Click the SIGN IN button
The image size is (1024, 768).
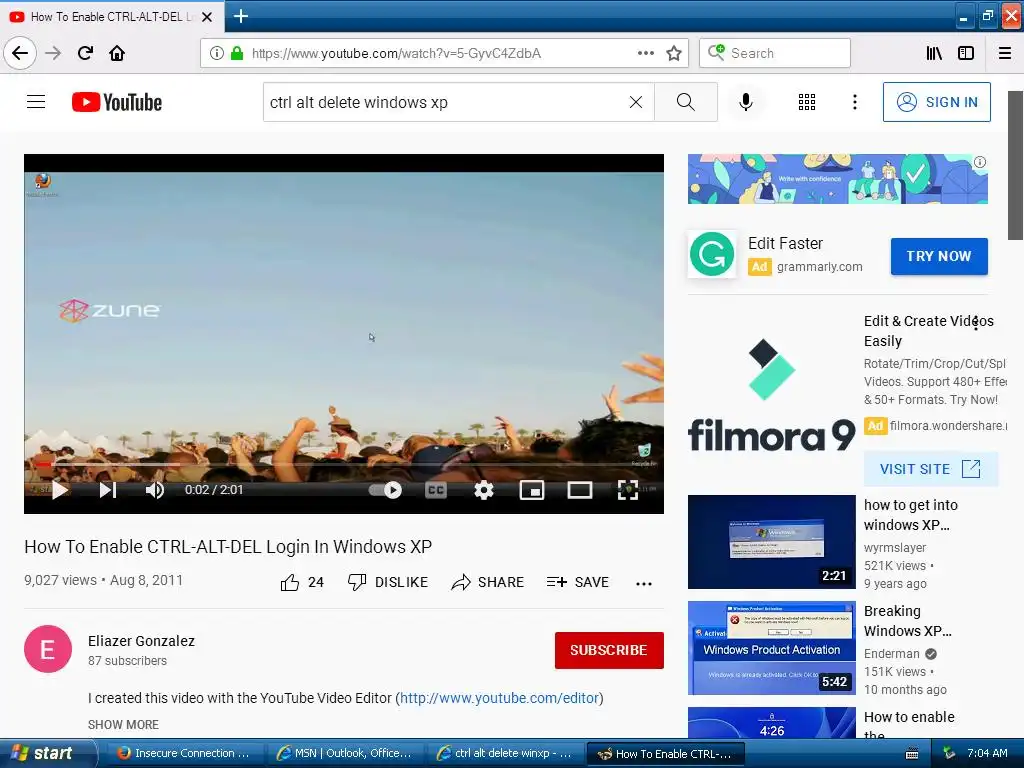(936, 102)
